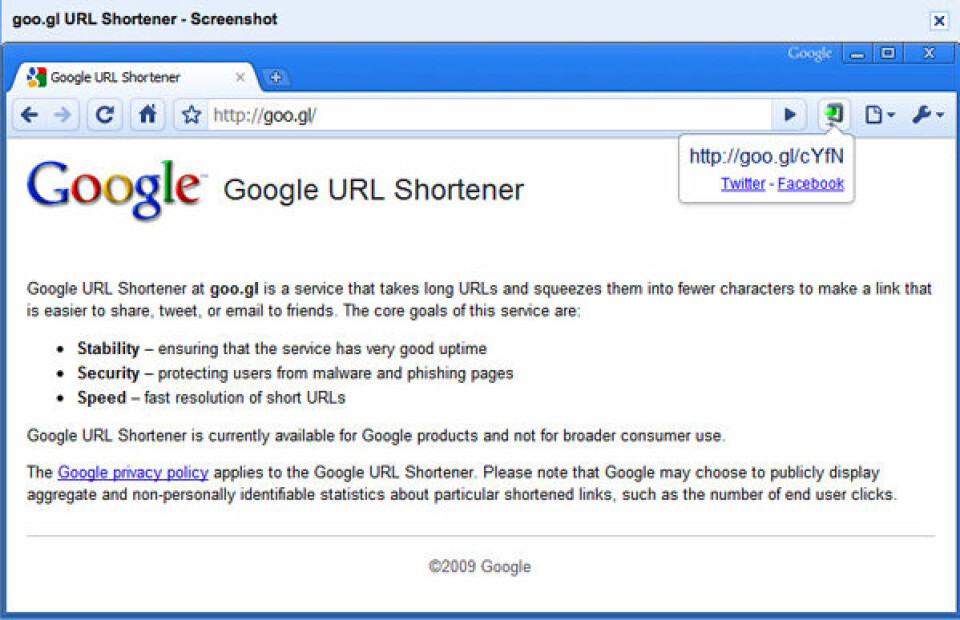Open the page menu dropdown
The width and height of the screenshot is (960, 620).
coord(879,114)
